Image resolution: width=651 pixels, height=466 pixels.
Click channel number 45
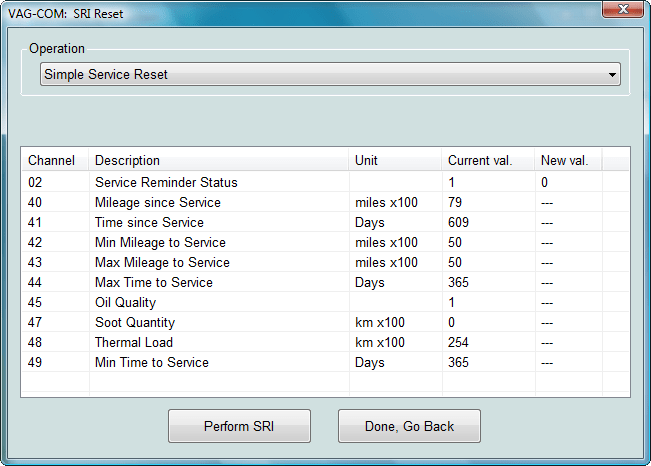click(x=35, y=302)
